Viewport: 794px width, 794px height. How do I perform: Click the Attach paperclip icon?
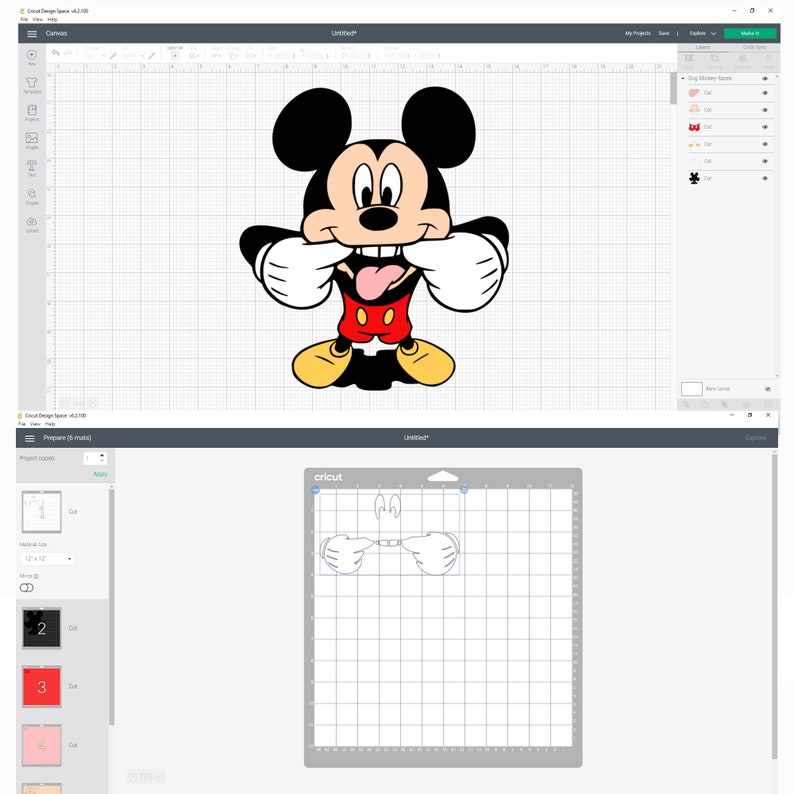pos(724,404)
